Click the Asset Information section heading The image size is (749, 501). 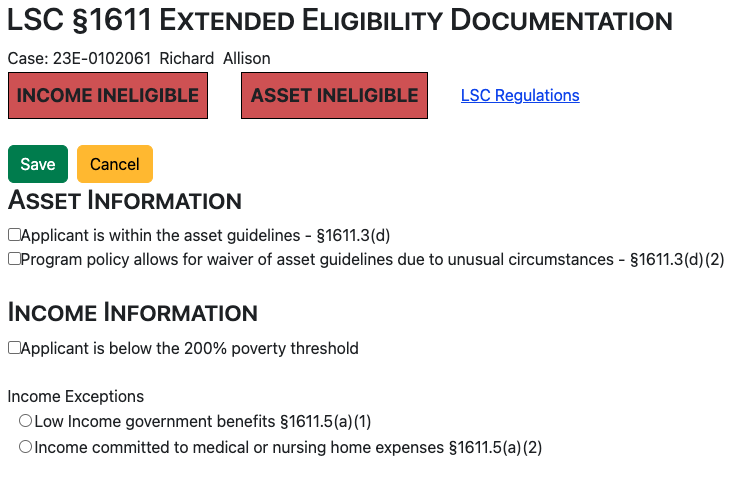125,200
